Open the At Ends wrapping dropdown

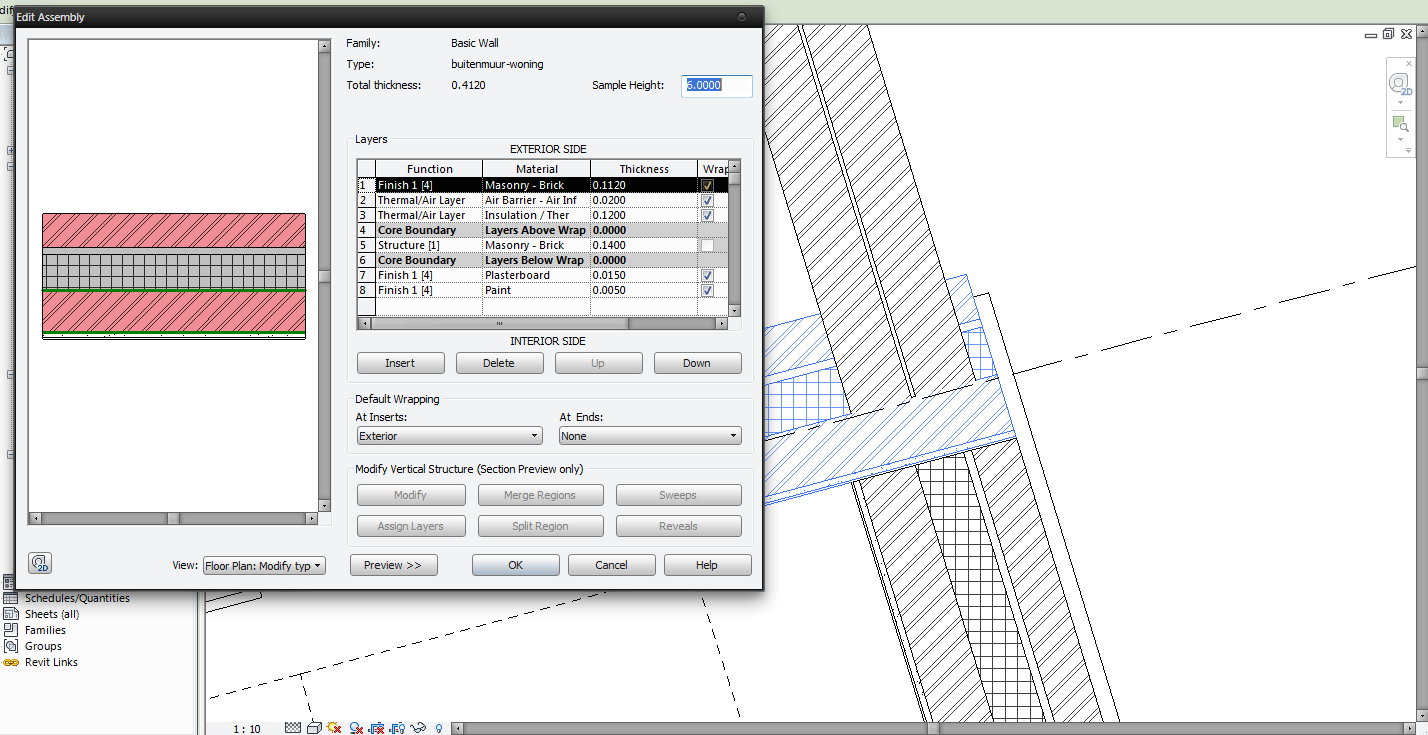click(x=650, y=436)
